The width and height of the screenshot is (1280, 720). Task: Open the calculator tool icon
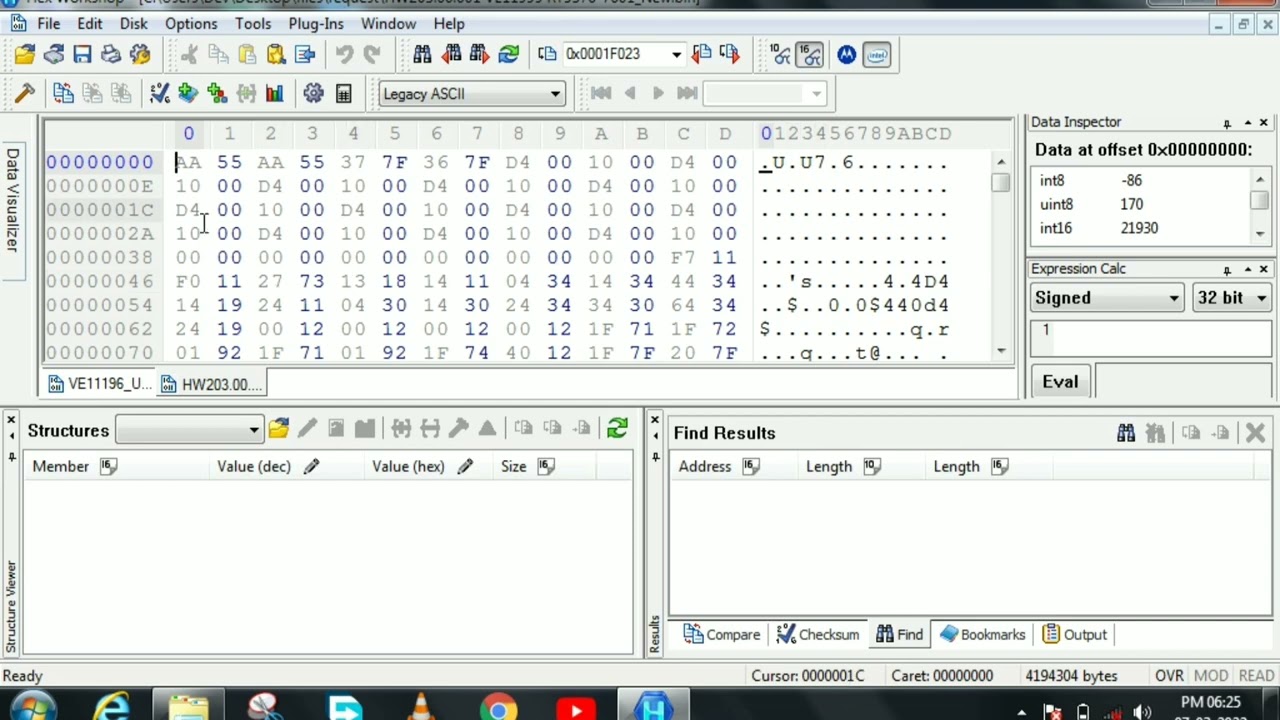343,94
